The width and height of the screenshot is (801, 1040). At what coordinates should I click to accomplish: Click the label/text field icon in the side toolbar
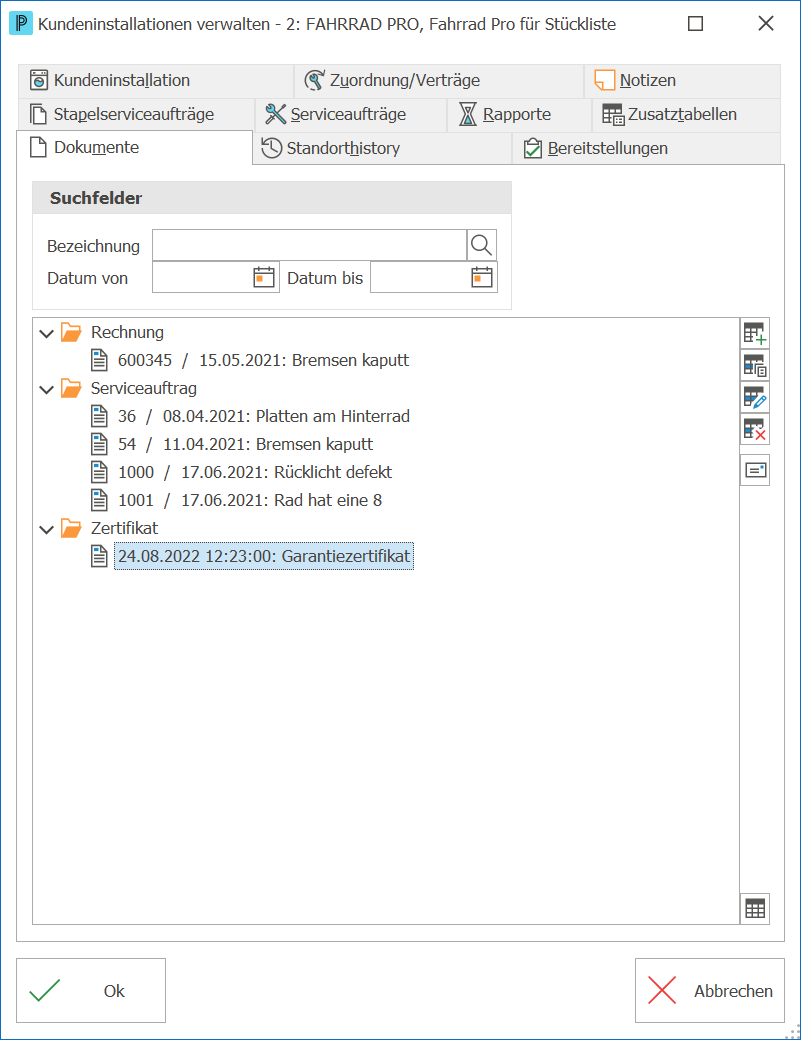(755, 470)
